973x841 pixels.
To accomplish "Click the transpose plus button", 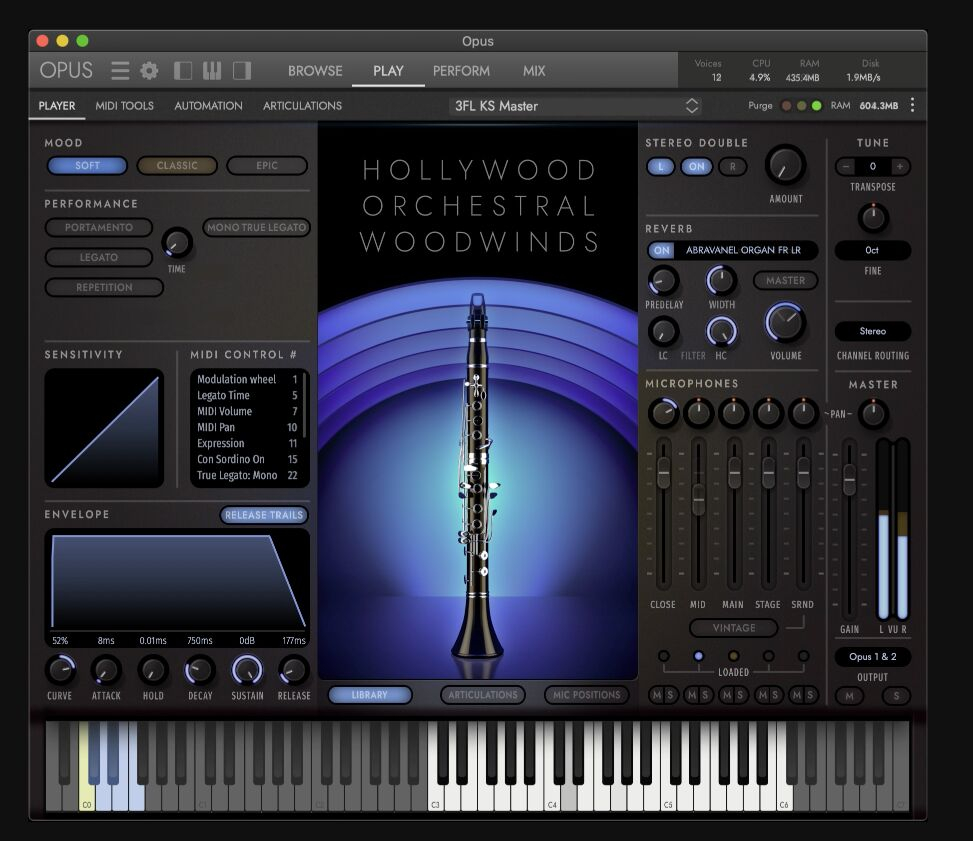I will (900, 166).
